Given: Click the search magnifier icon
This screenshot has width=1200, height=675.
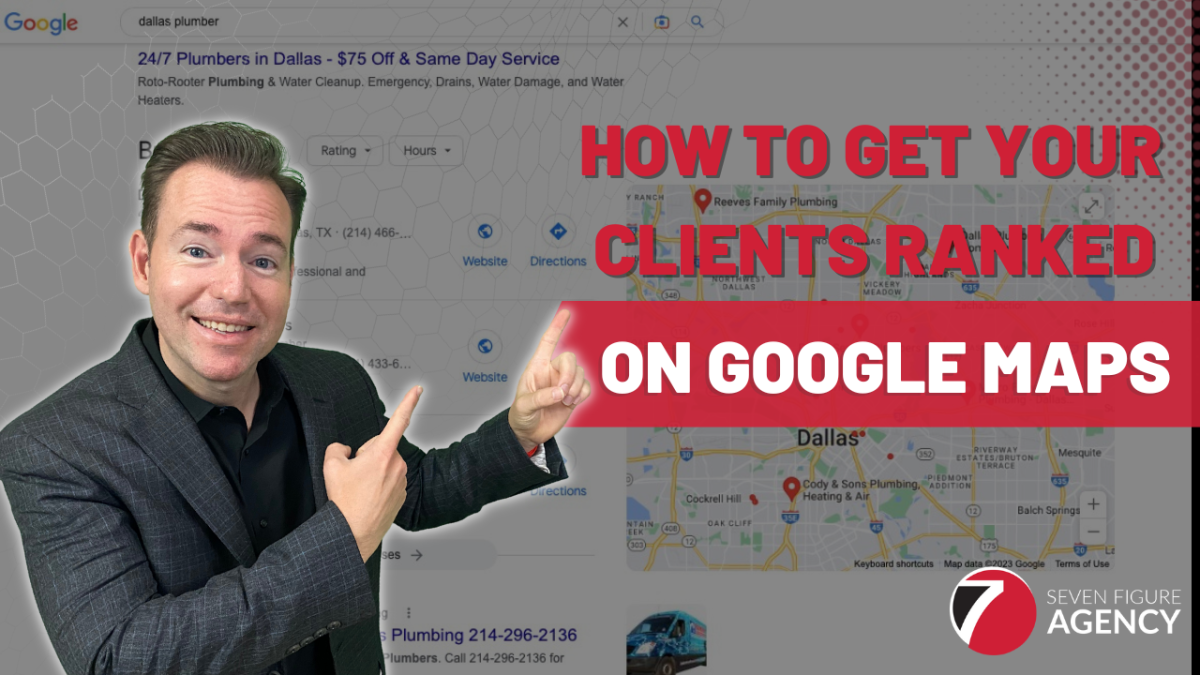Looking at the screenshot, I should pos(696,21).
